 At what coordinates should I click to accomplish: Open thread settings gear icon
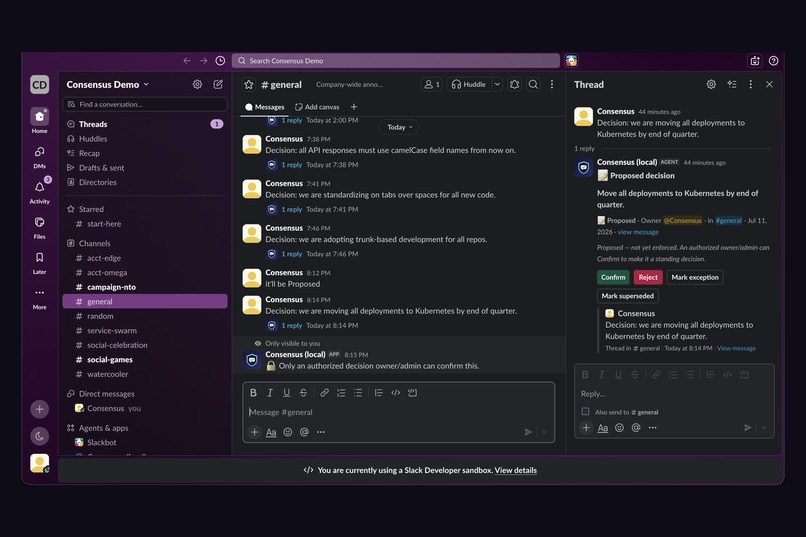tap(711, 84)
